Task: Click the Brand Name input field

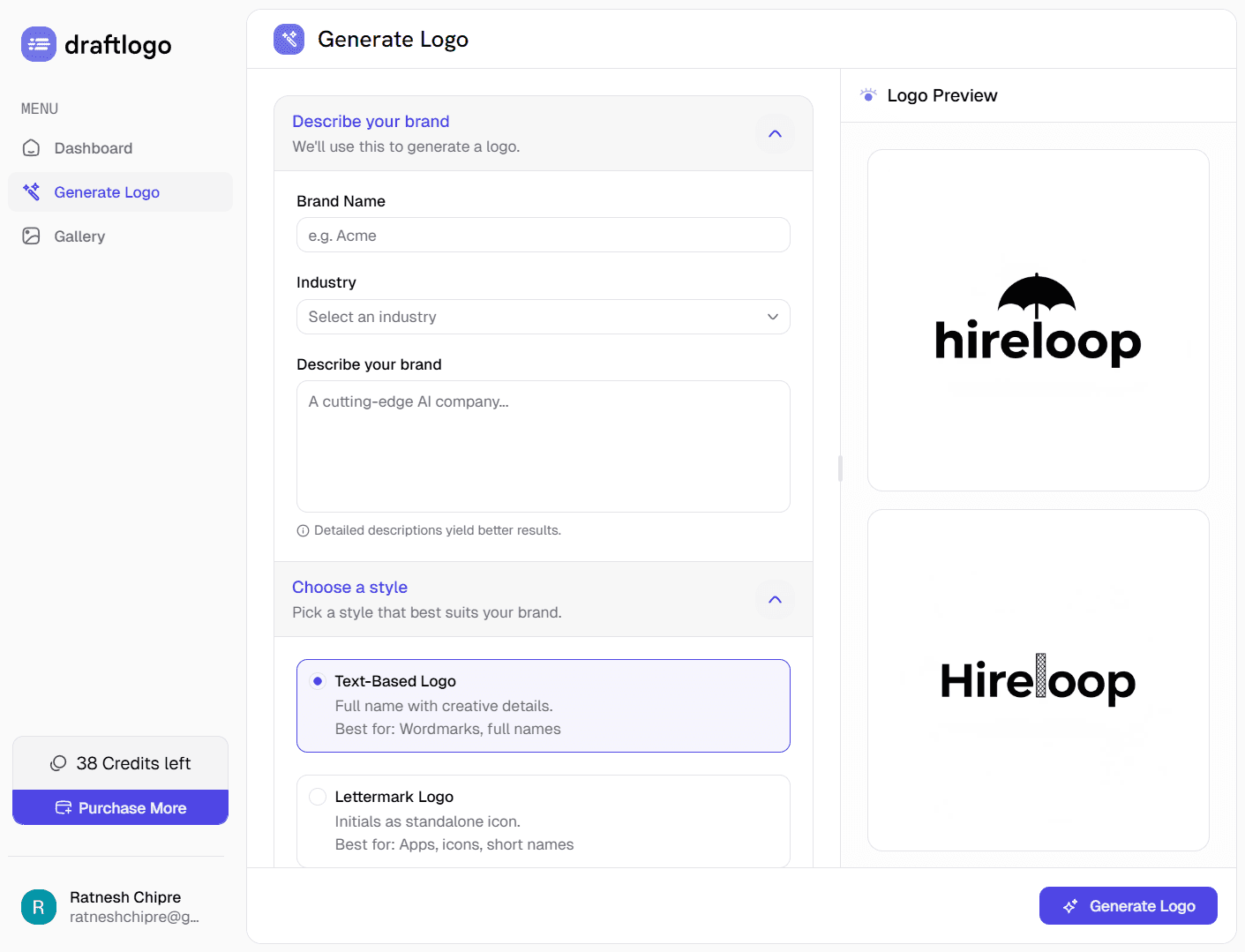Action: [x=543, y=235]
